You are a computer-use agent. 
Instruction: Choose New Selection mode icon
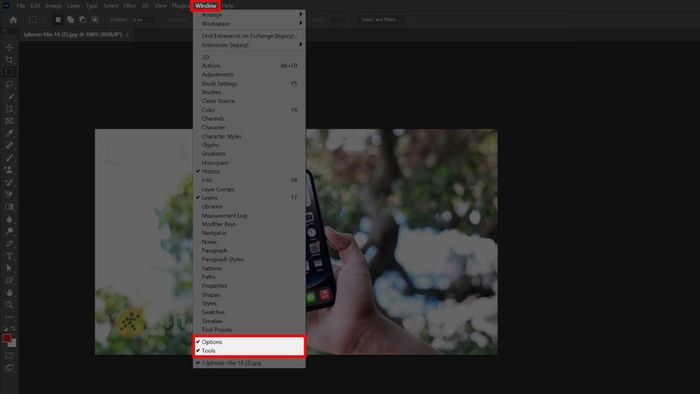pos(58,20)
